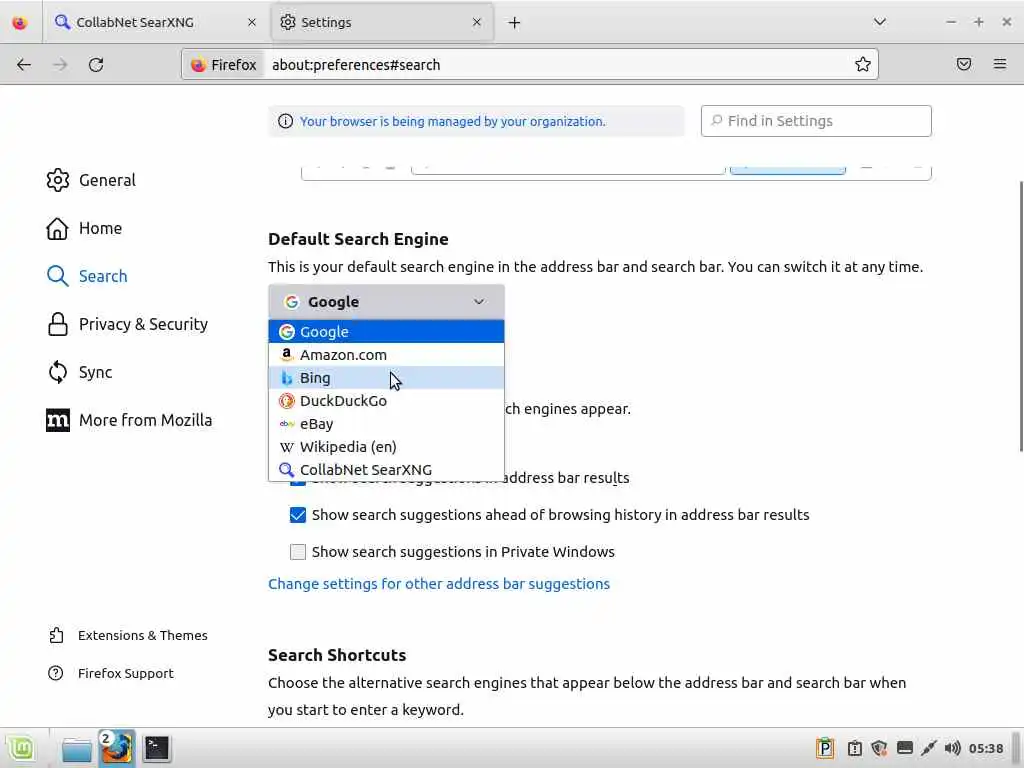Image resolution: width=1024 pixels, height=768 pixels.
Task: Click the clock showing 05:38
Action: (986, 748)
